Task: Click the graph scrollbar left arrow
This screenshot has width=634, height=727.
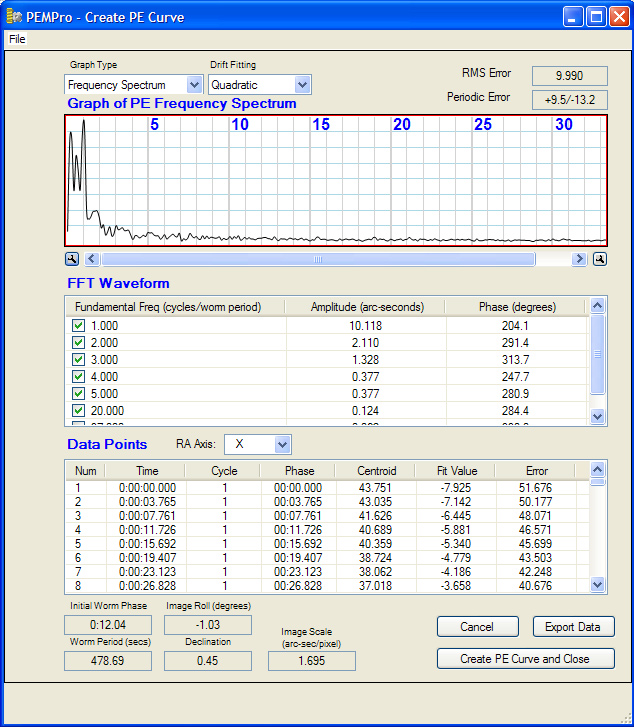Action: pos(92,259)
